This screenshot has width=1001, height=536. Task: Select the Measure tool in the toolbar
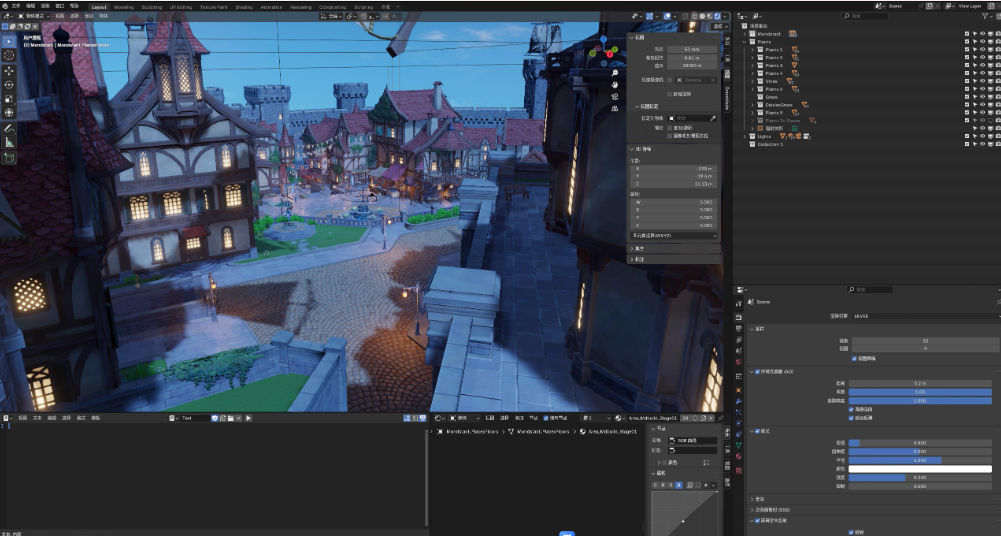[x=9, y=142]
